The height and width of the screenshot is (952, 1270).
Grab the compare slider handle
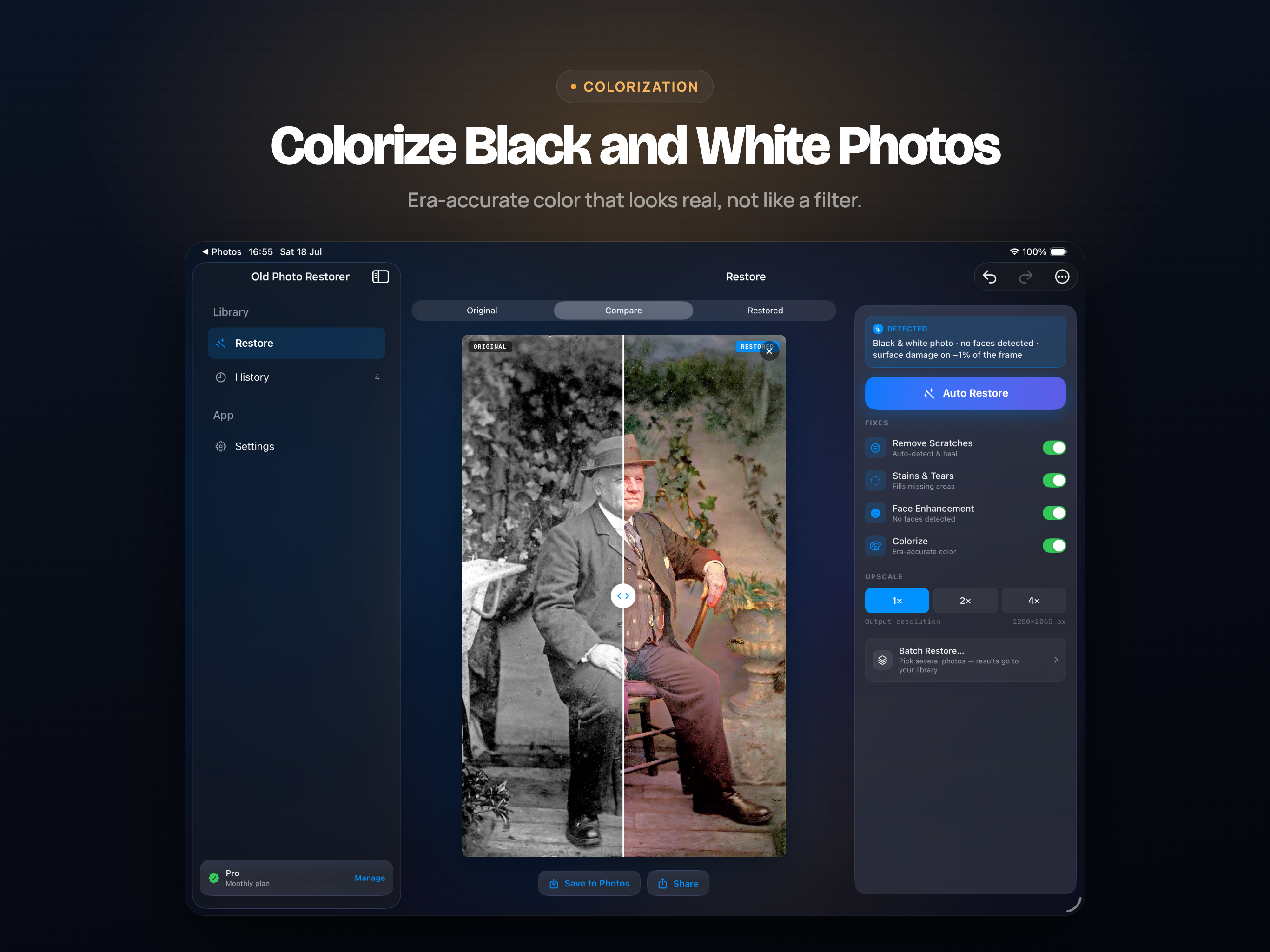point(623,596)
